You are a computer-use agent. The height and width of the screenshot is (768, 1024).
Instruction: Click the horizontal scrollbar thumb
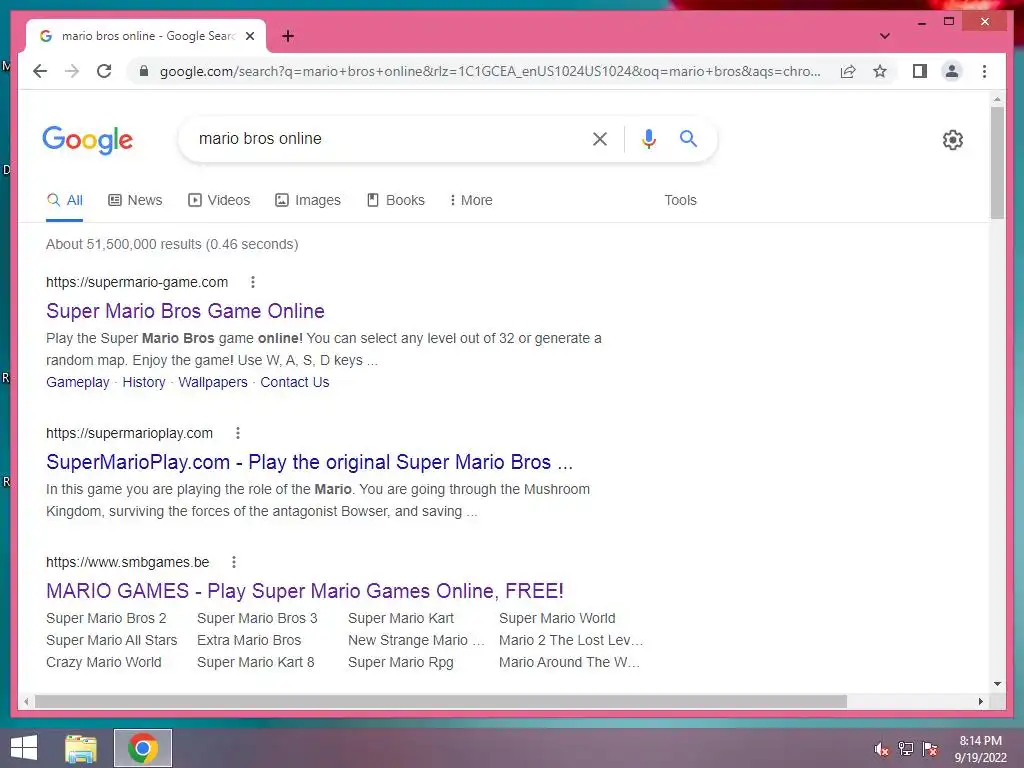point(441,701)
